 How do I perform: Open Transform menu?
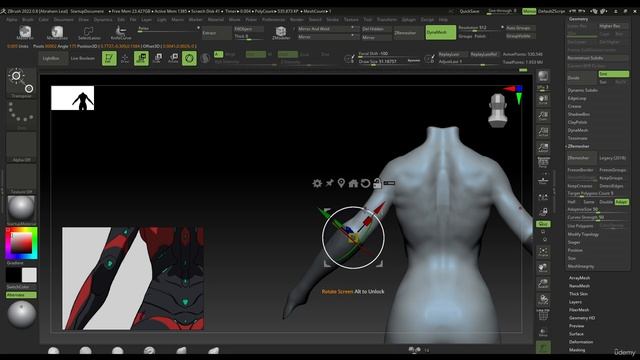pyautogui.click(x=387, y=20)
